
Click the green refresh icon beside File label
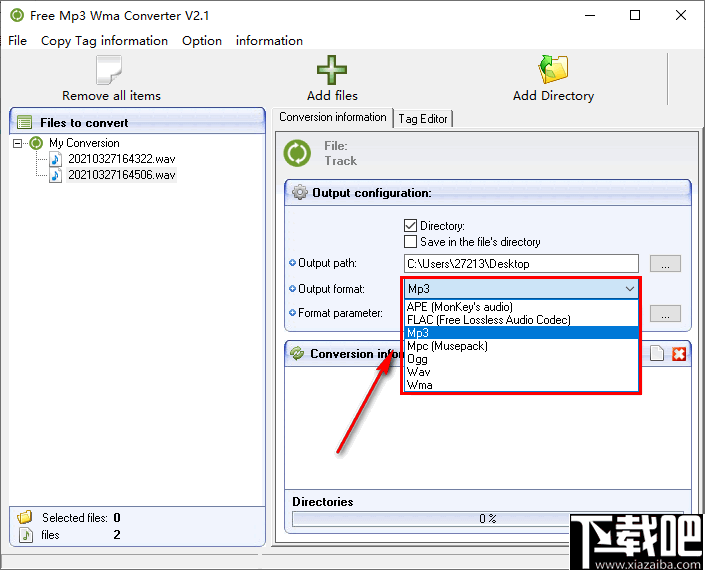point(297,153)
